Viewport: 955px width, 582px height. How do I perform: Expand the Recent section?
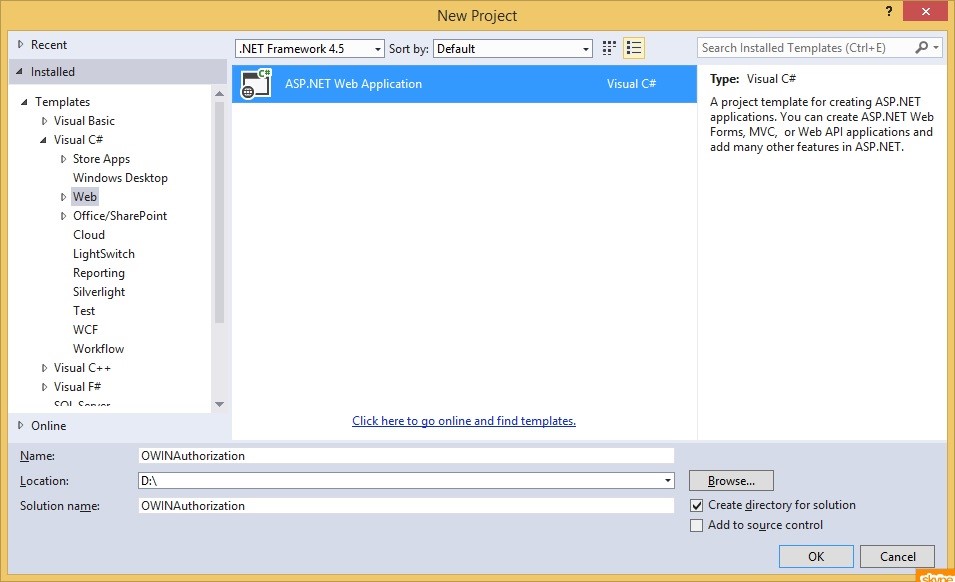[x=20, y=44]
